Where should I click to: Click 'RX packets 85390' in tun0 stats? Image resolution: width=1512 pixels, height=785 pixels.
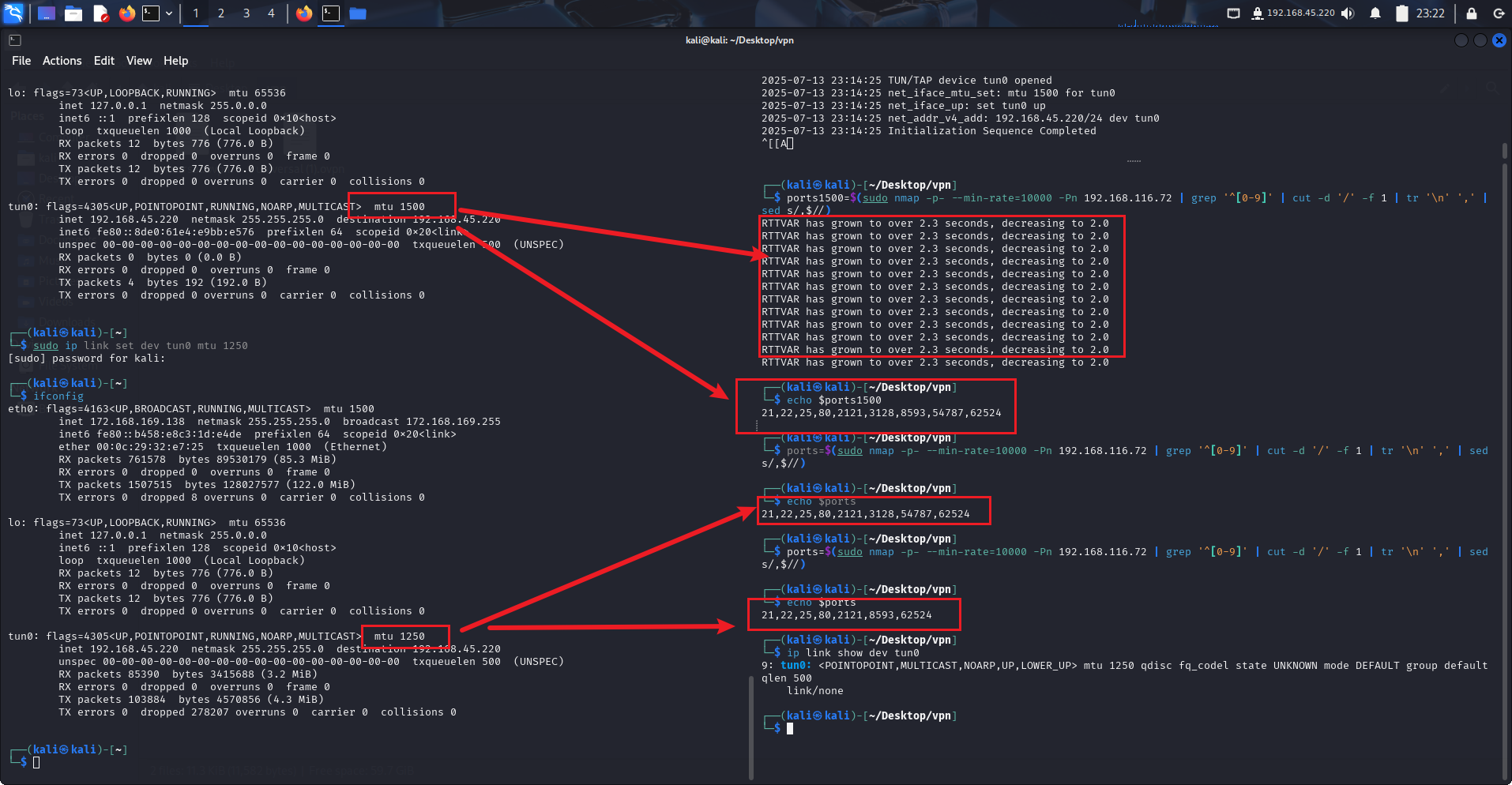click(188, 674)
